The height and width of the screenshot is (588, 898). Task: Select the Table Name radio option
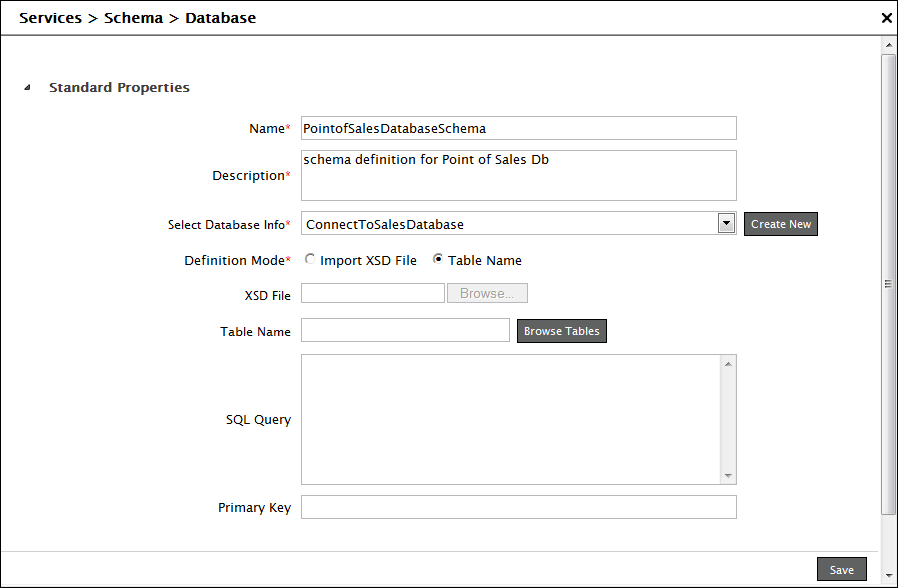pos(438,259)
